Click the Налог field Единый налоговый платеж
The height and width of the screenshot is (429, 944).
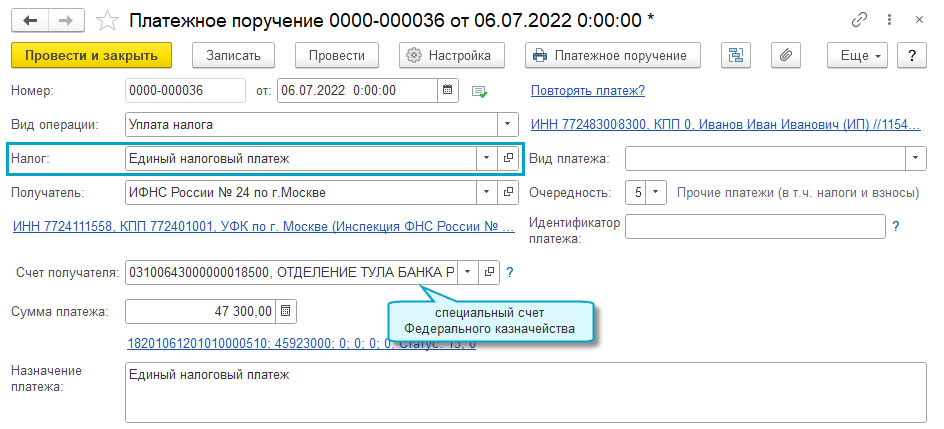(x=301, y=158)
